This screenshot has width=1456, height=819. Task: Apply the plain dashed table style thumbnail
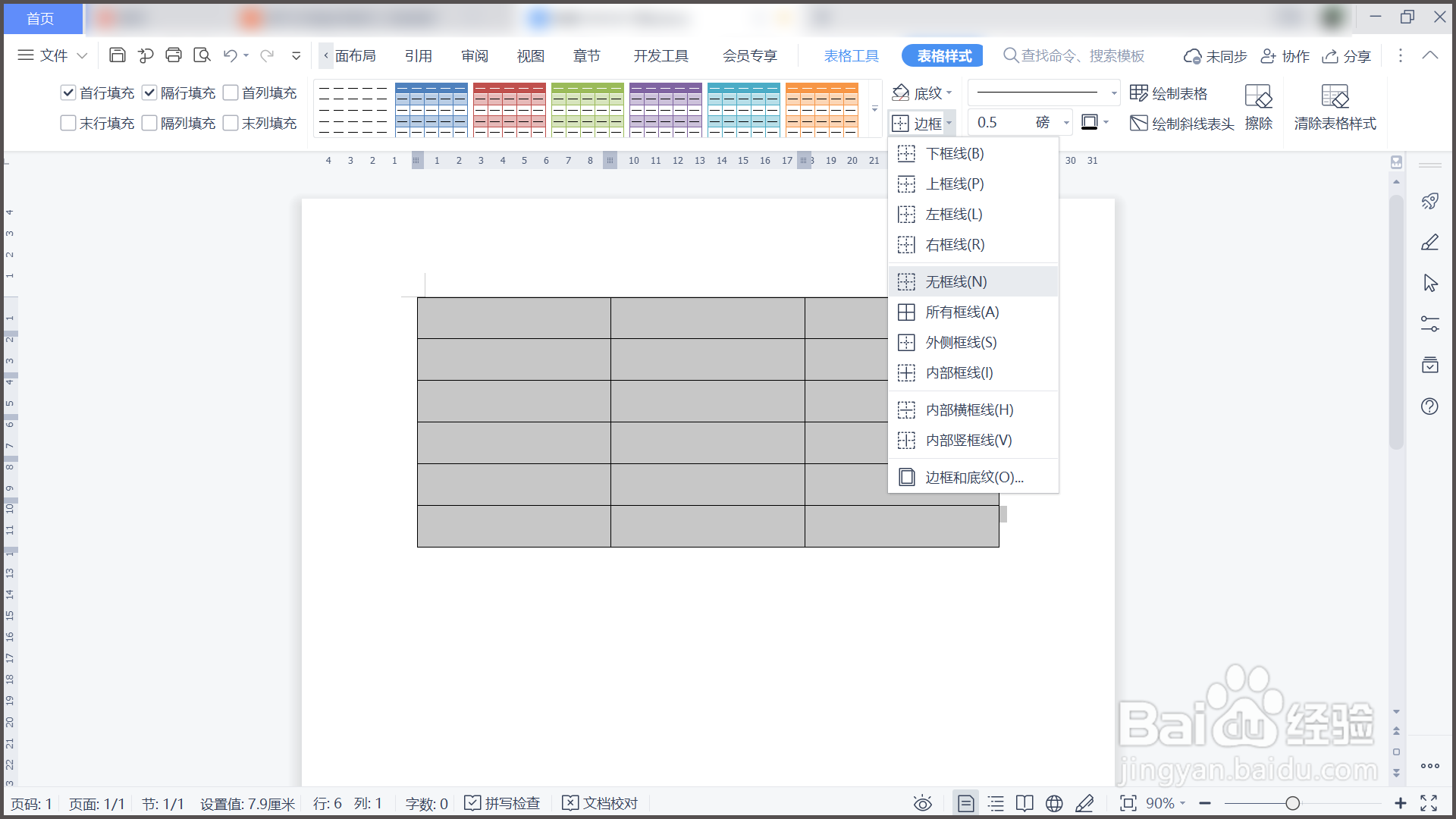pyautogui.click(x=353, y=109)
